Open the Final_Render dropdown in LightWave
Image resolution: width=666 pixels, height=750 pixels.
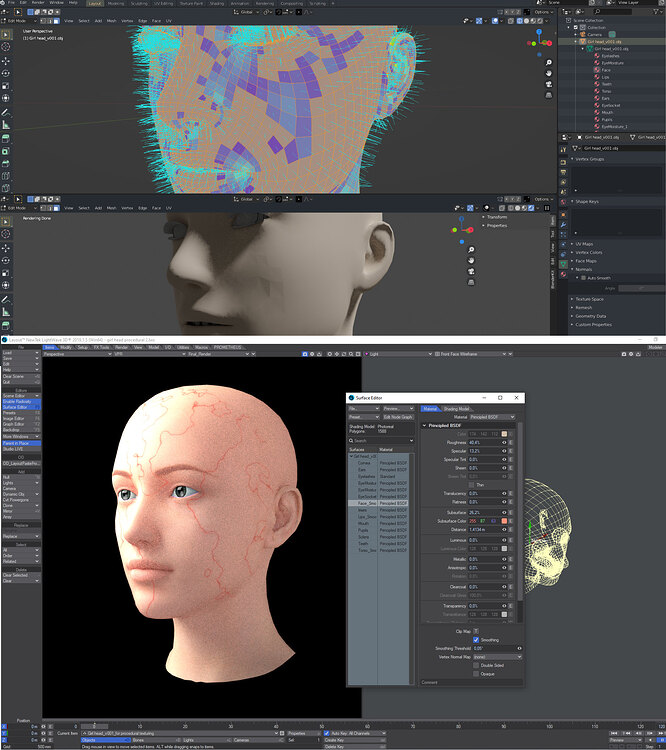pos(218,354)
